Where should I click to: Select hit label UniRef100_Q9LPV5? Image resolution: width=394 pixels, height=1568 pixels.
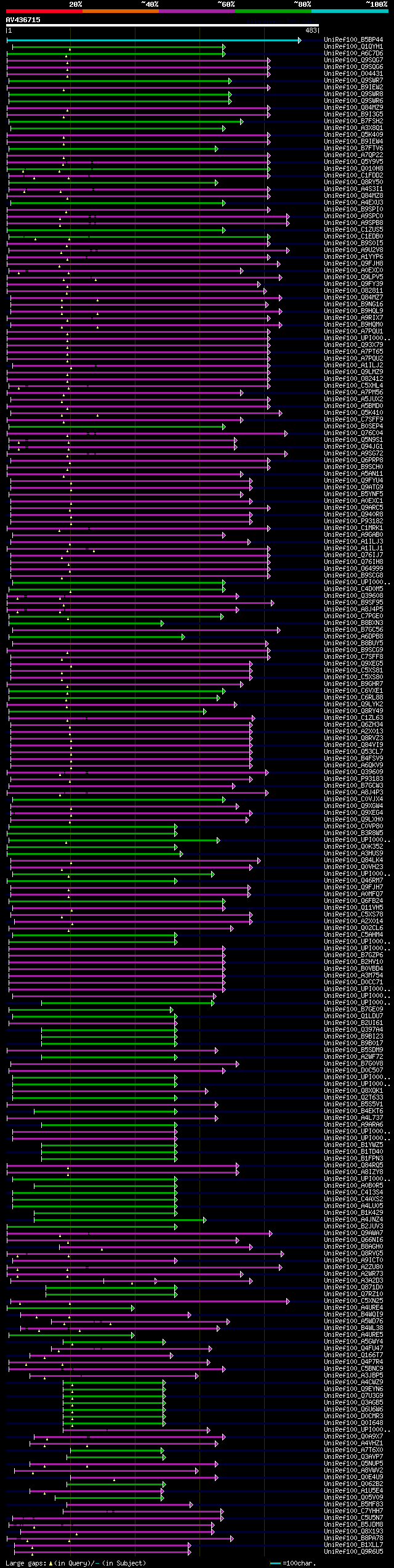pos(353,277)
